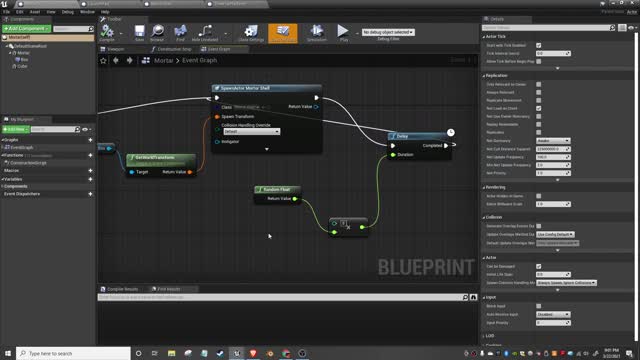Open Collision Handling Override dropdown on SpawnActor node
This screenshot has height=360, width=640.
[251, 132]
